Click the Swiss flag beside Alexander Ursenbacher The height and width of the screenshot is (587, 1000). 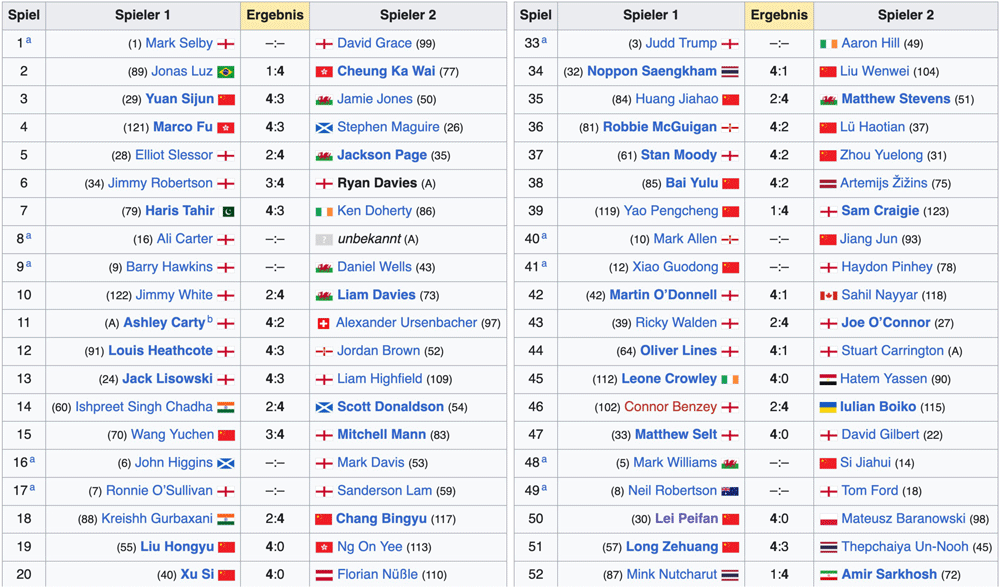pos(323,323)
